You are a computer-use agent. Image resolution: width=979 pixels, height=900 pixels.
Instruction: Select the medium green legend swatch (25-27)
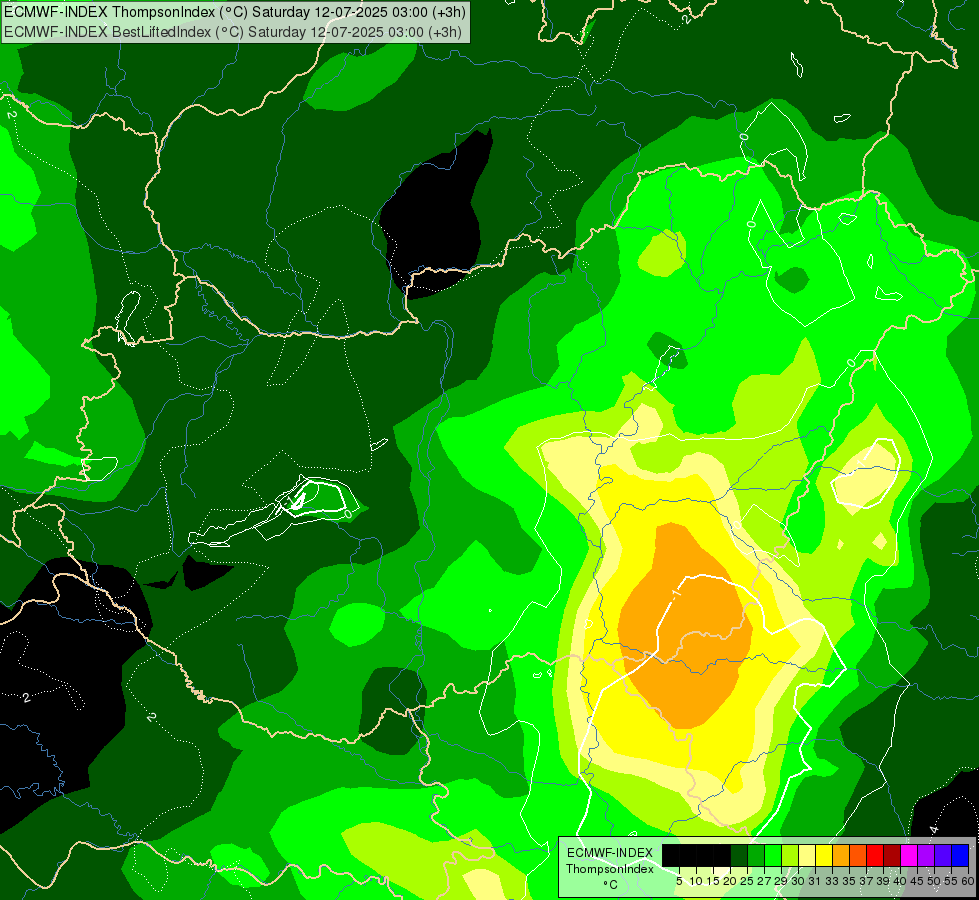(x=755, y=855)
